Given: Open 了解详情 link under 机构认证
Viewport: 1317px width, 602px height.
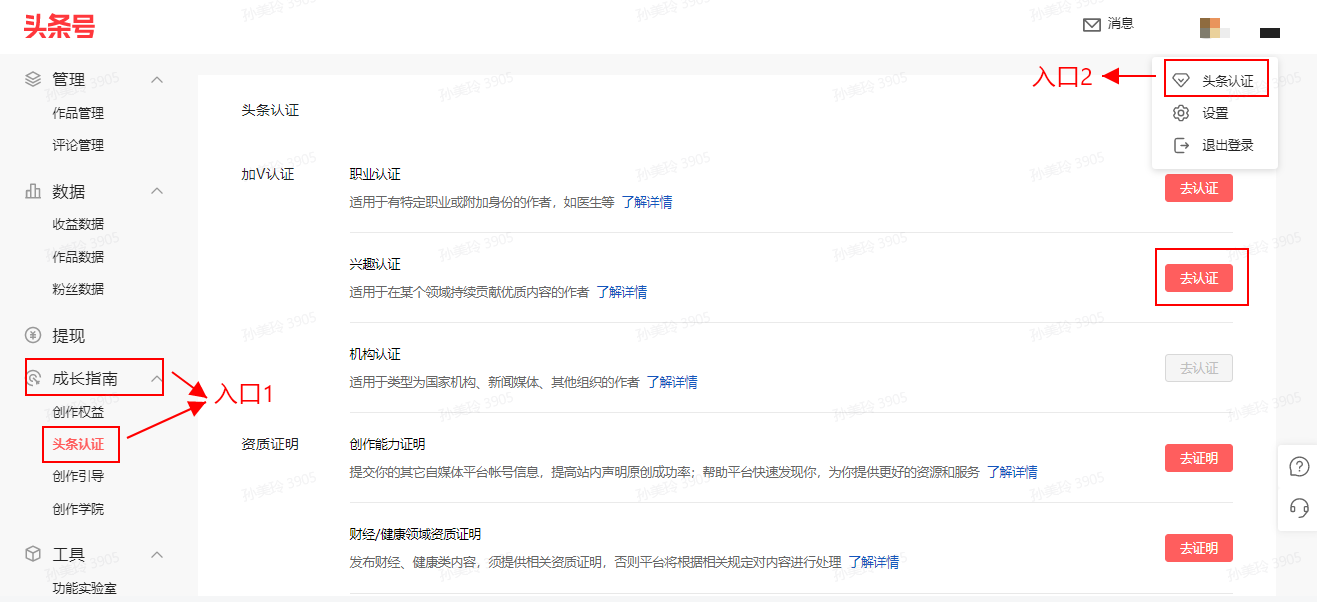Looking at the screenshot, I should (x=672, y=382).
